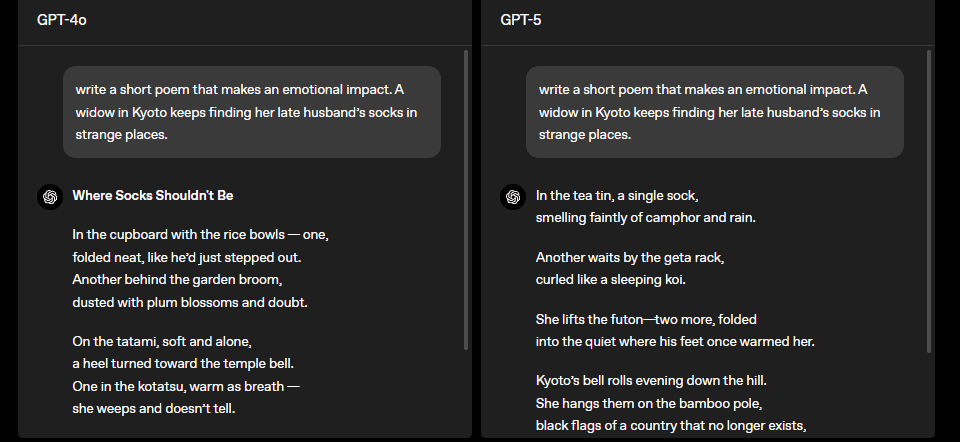The height and width of the screenshot is (442, 960).
Task: Click 'One in the kotatsu, warm as breath' line
Action: 186,386
